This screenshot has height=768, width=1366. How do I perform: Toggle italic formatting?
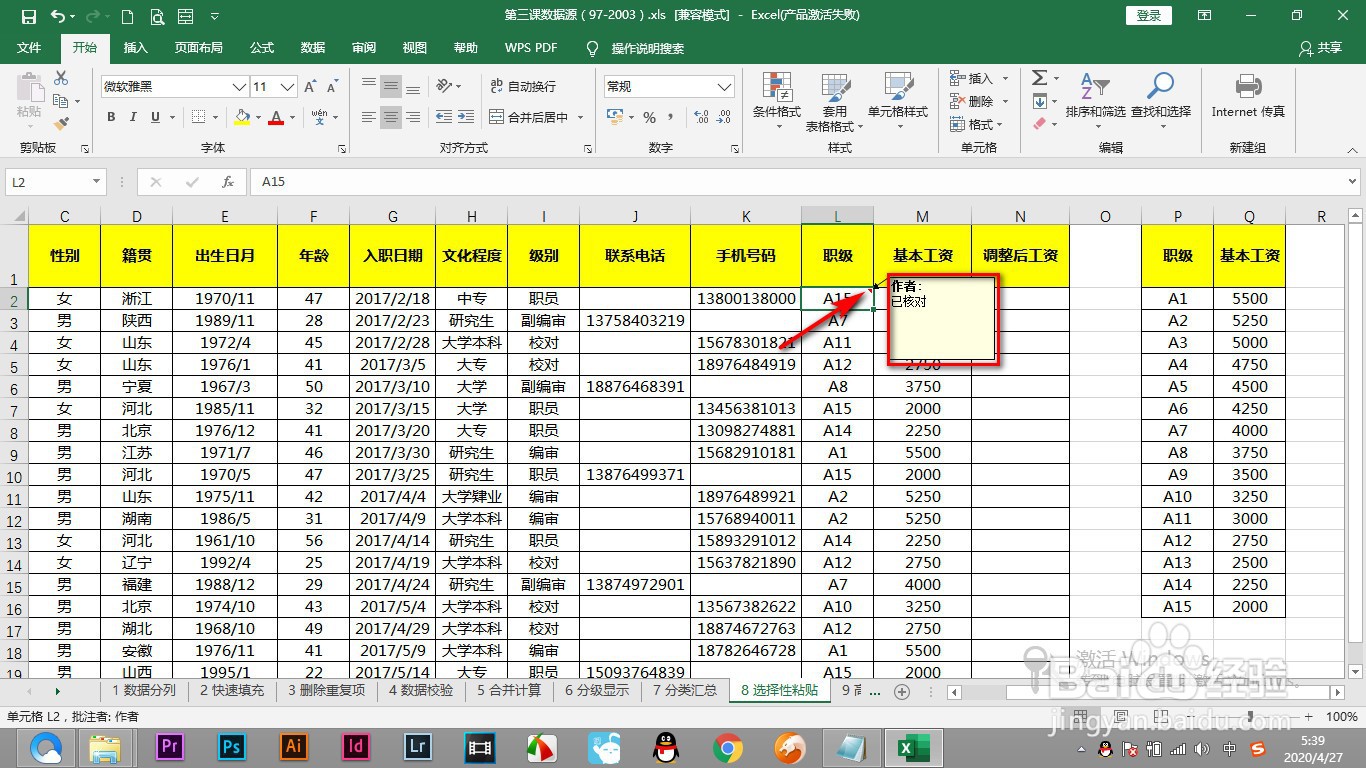click(x=134, y=117)
